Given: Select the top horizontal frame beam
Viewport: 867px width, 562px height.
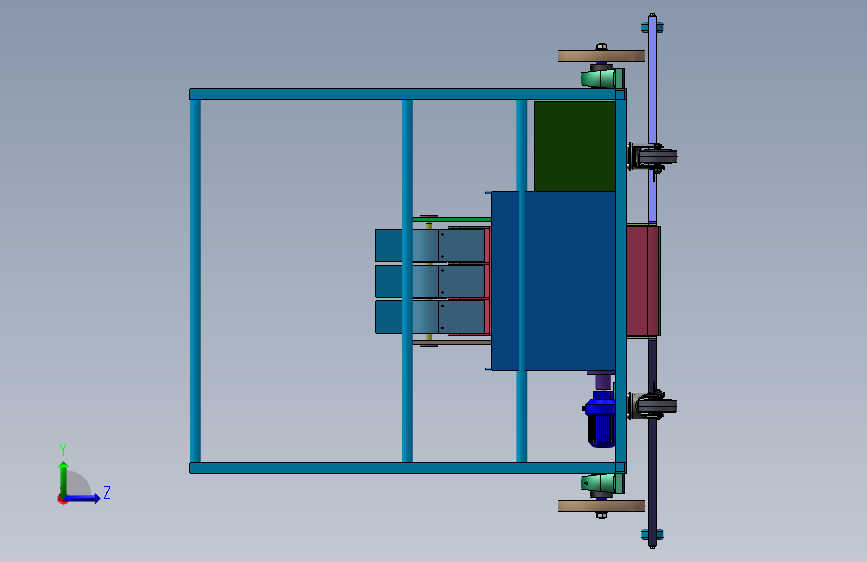Looking at the screenshot, I should (408, 94).
